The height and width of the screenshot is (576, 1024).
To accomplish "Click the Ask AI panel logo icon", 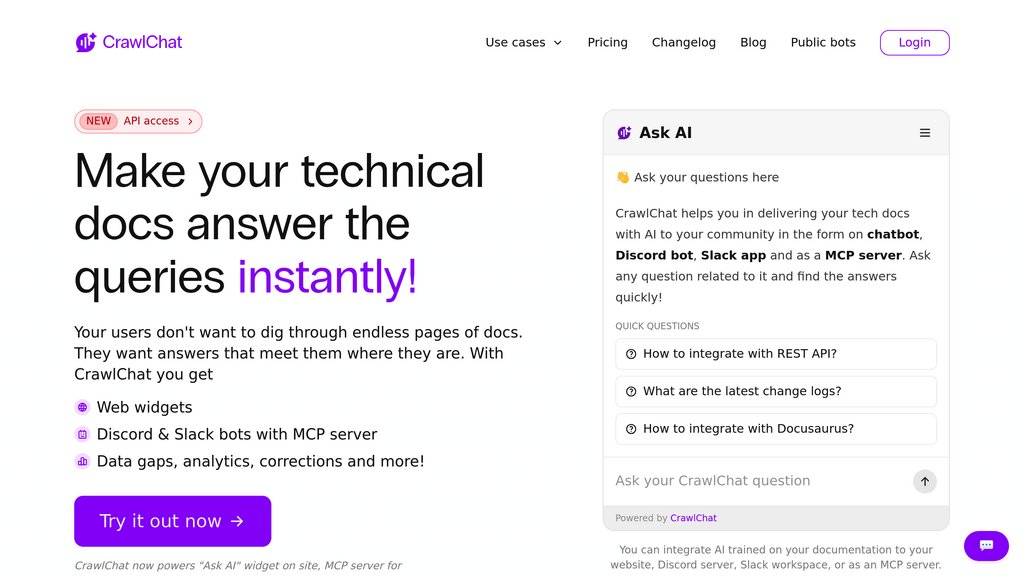I will pos(624,133).
